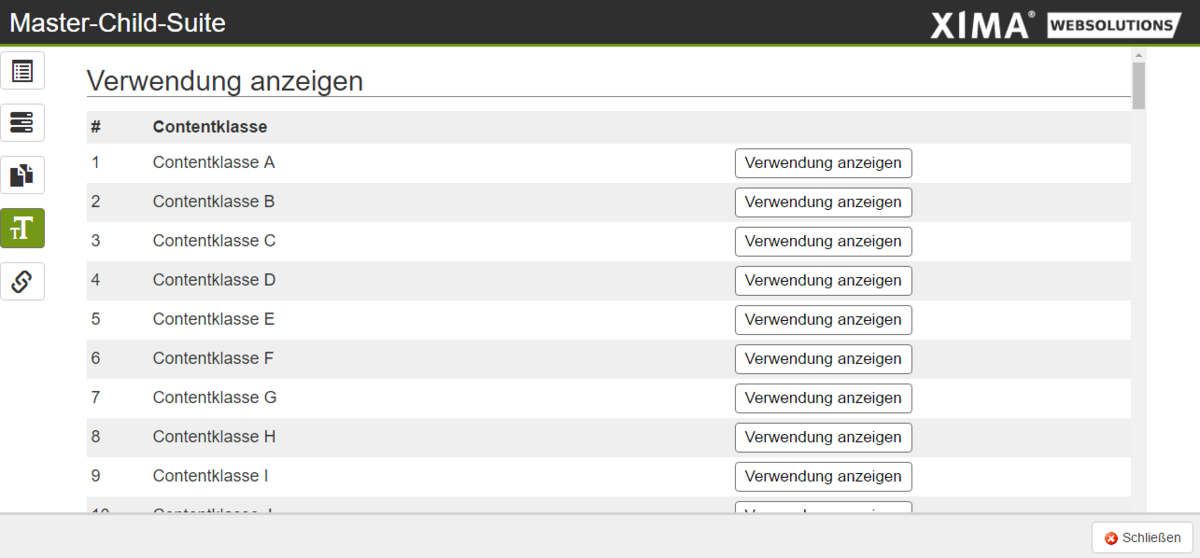This screenshot has height=558, width=1200.
Task: Select the green text-size sidebar icon
Action: [22, 229]
